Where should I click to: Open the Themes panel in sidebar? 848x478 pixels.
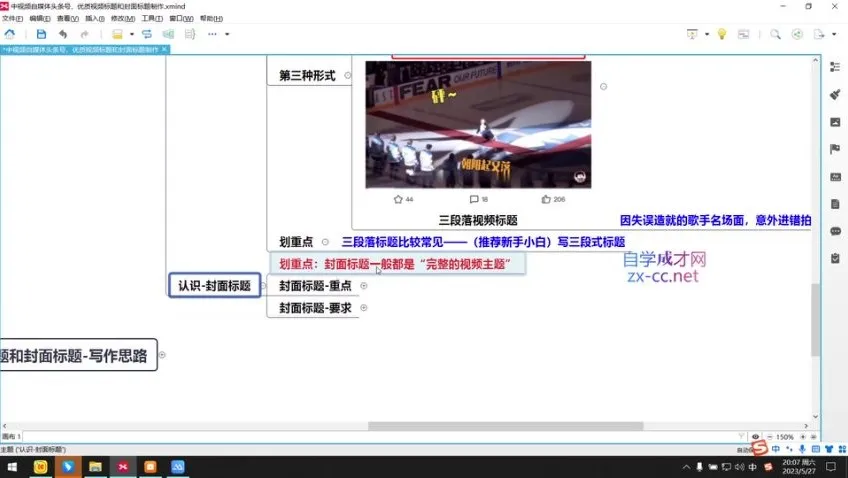click(835, 176)
